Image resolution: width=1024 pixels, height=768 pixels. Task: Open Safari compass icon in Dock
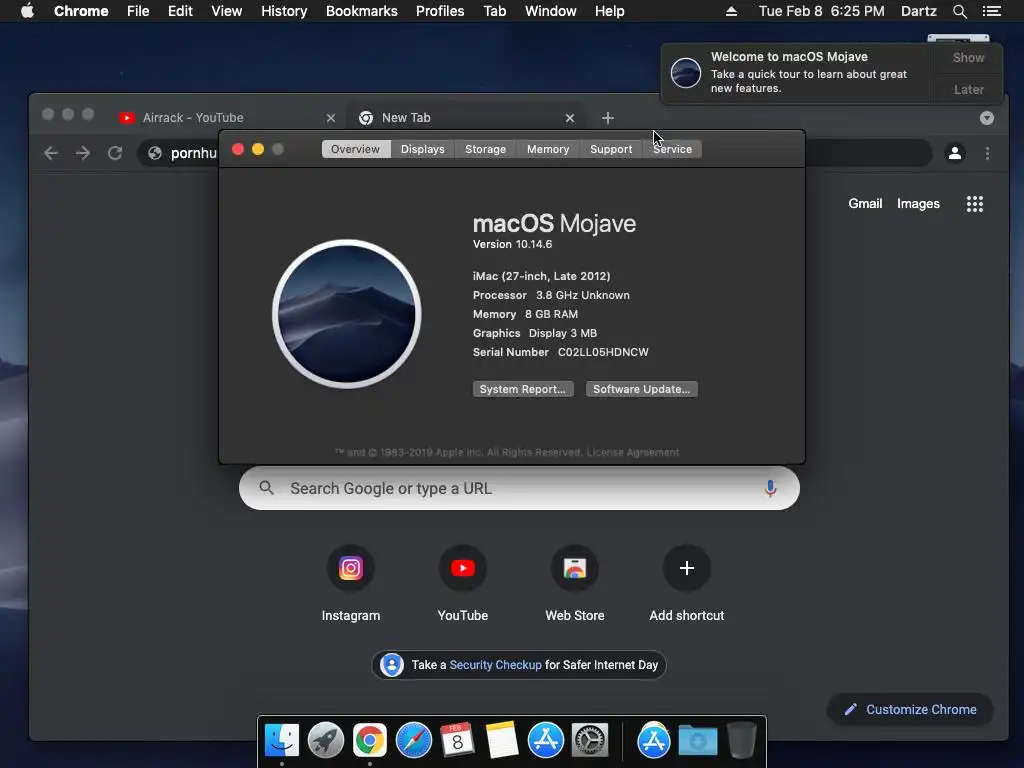(x=413, y=740)
